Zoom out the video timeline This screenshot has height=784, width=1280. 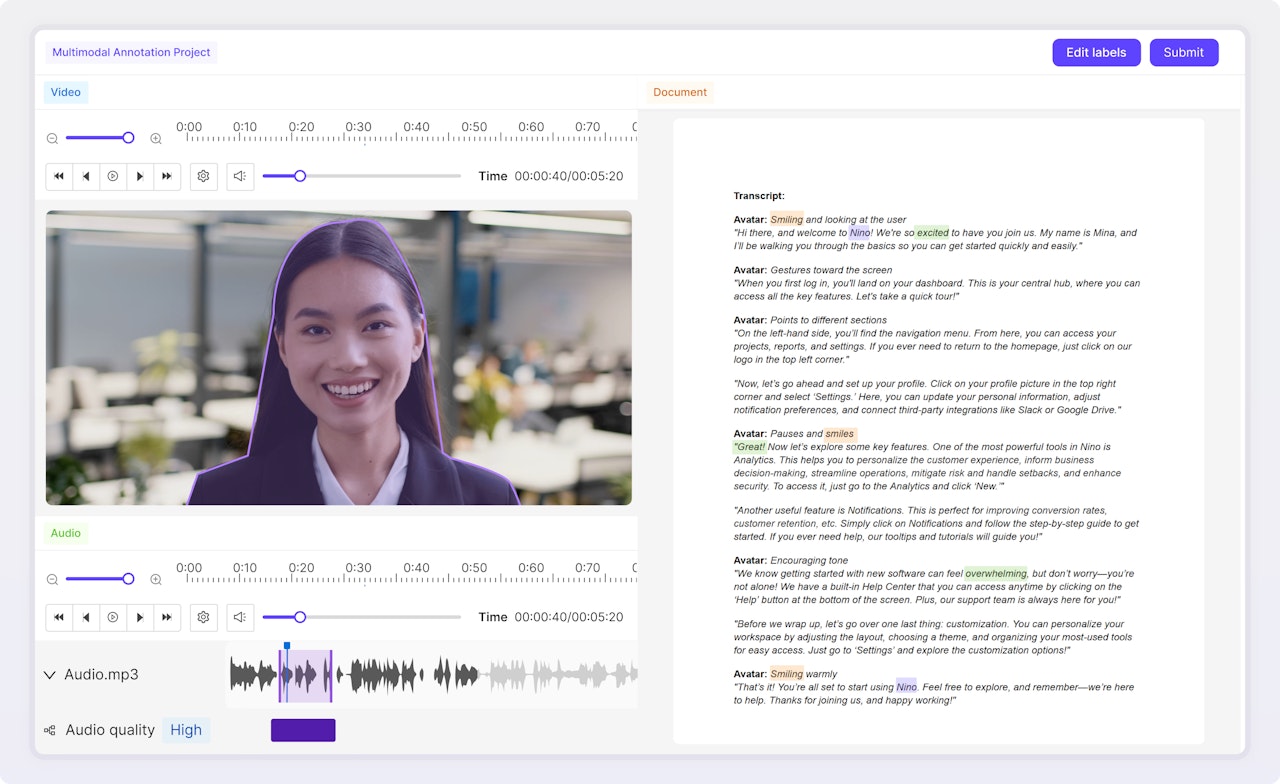53,139
